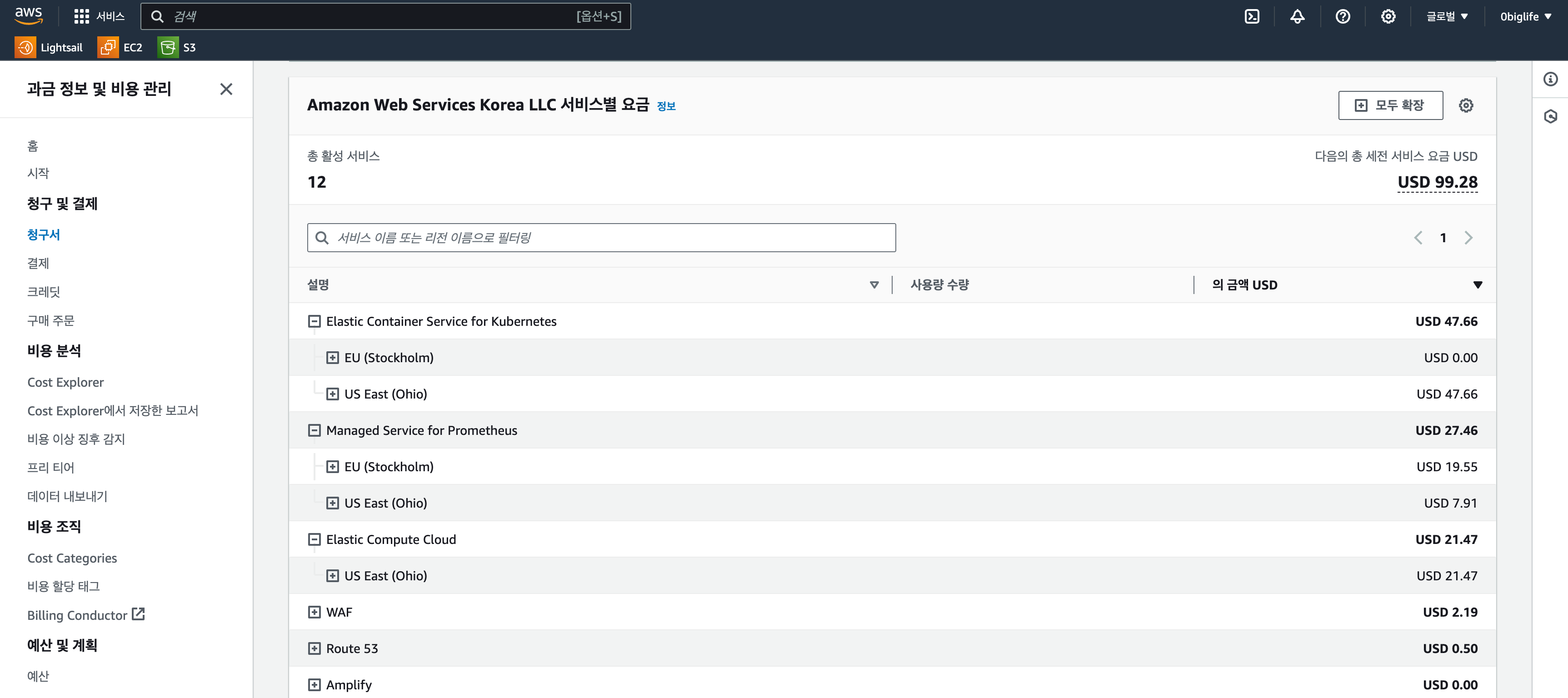1568x698 pixels.
Task: Open 데이터 내보내기 data exports
Action: coord(67,497)
